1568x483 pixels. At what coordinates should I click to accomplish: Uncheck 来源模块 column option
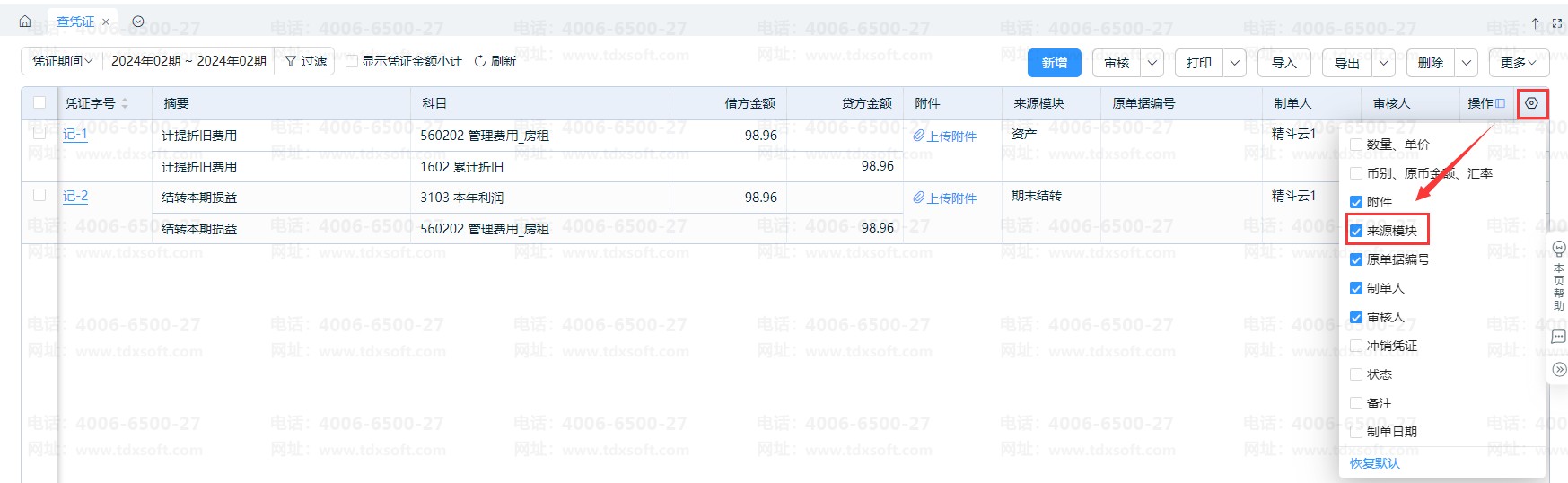[x=1356, y=231]
